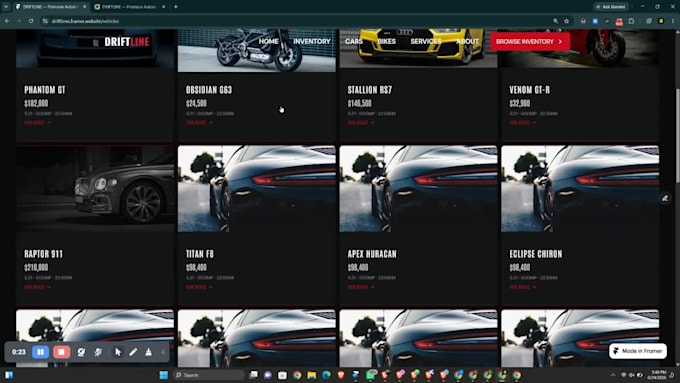This screenshot has height=383, width=680.
Task: Select the pen annotation tool in recorder
Action: [x=133, y=352]
